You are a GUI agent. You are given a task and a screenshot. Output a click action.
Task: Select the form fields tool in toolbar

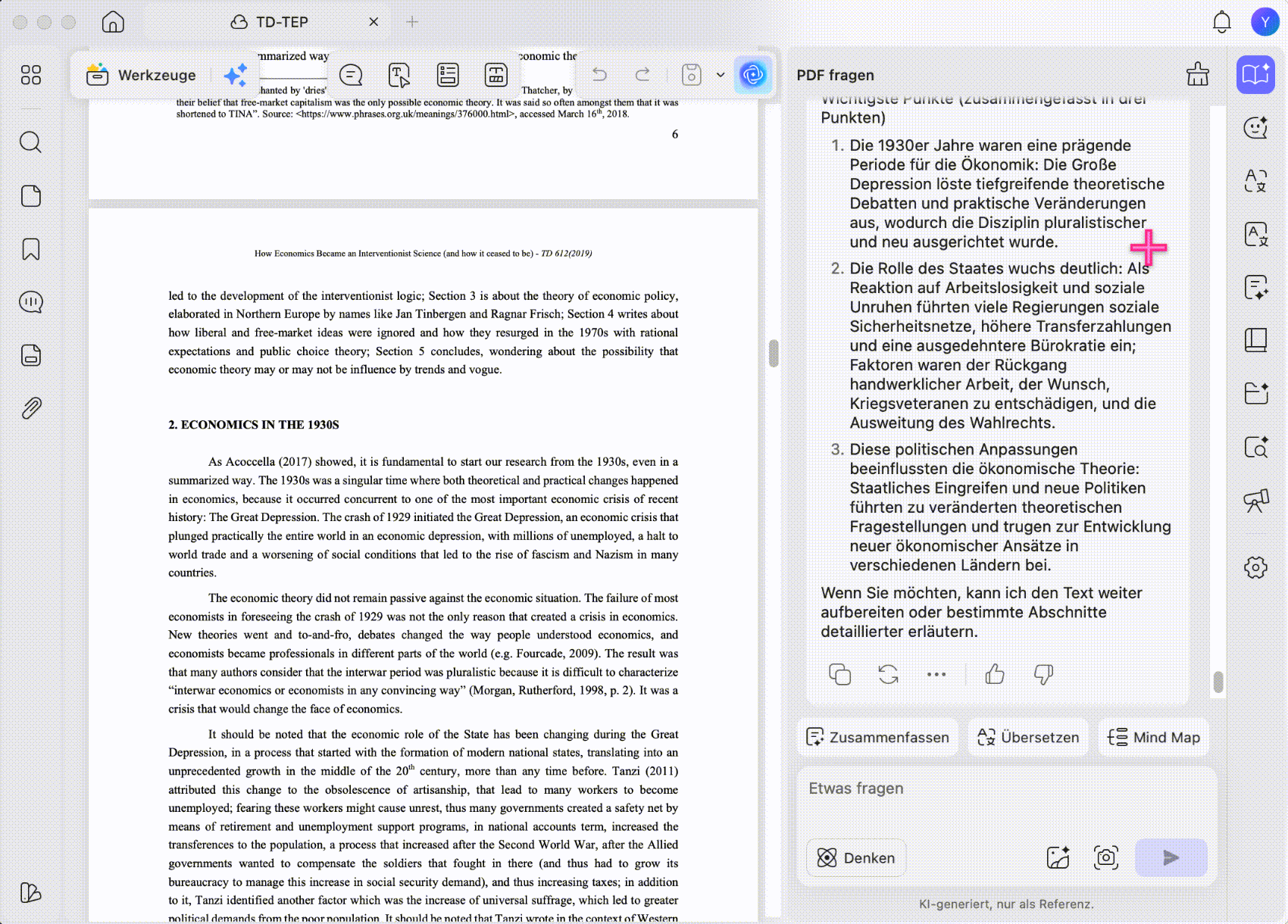tap(448, 75)
